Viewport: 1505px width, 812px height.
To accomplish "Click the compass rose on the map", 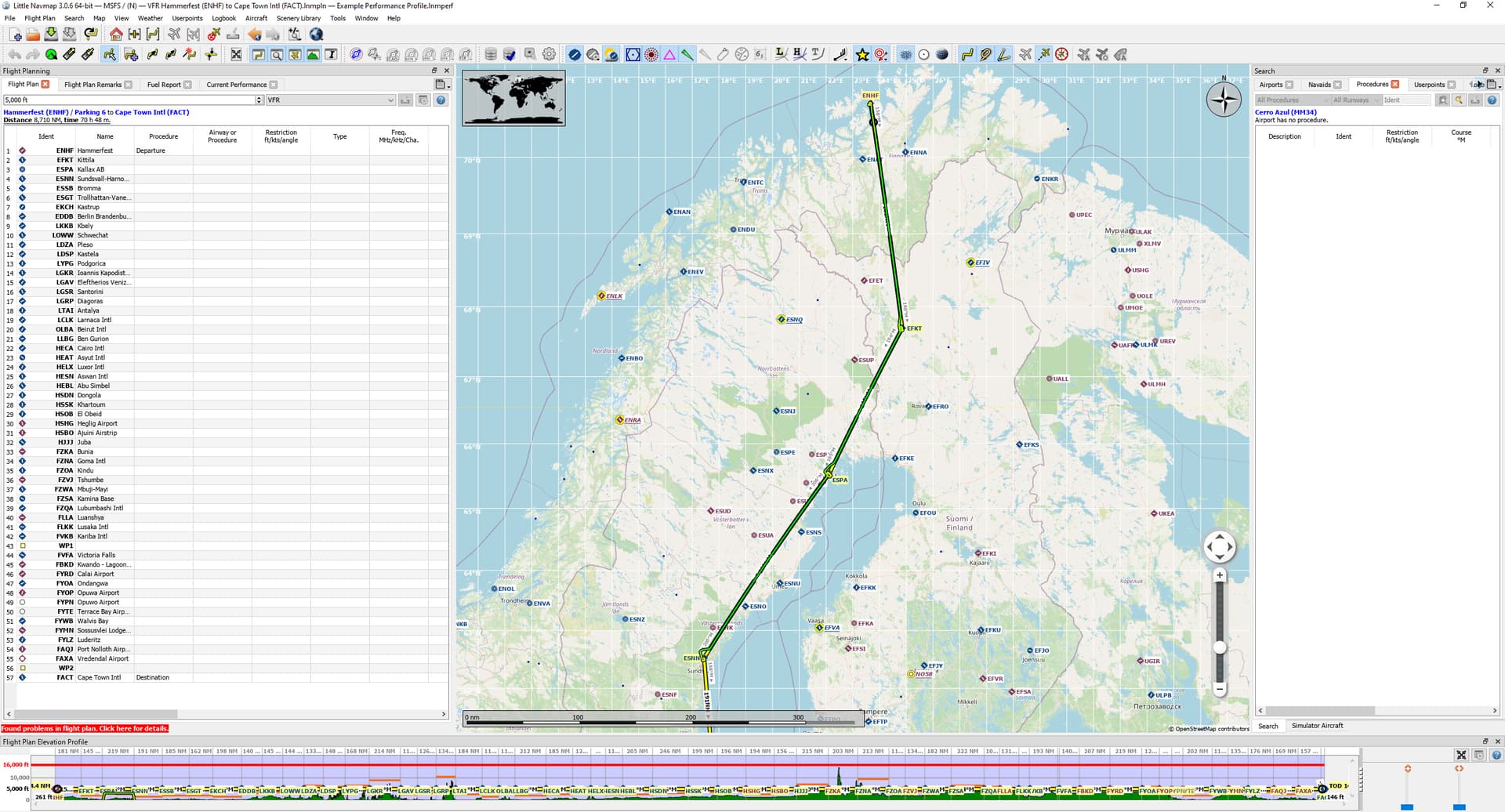I will (x=1223, y=100).
